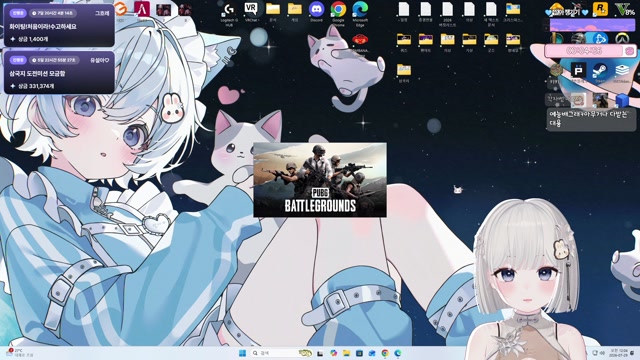Open the 새 텍스트 문서 file icon
The image size is (640, 360).
pos(491,14)
